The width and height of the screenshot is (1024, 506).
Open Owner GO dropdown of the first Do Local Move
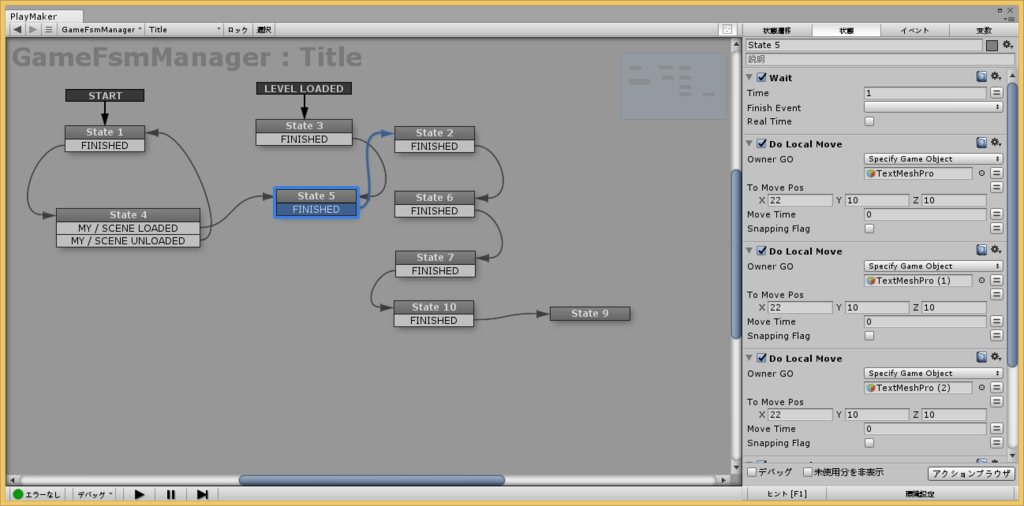tap(933, 159)
